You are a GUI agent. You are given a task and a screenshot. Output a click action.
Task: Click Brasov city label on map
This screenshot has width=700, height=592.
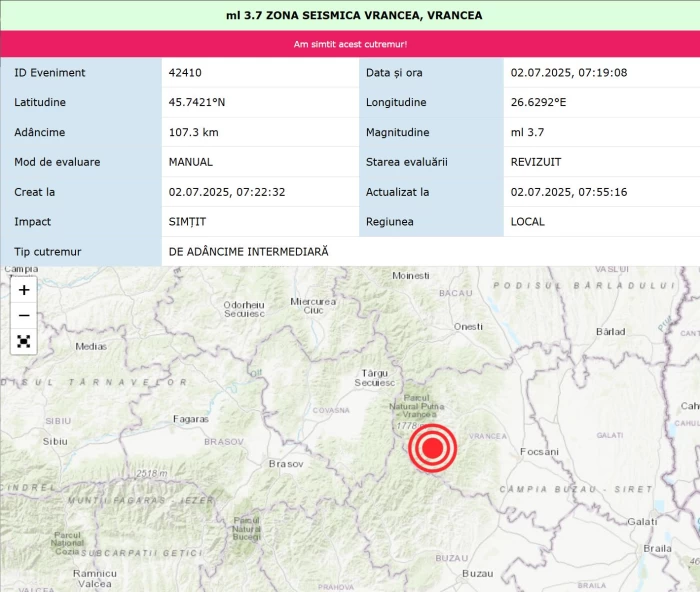[286, 464]
